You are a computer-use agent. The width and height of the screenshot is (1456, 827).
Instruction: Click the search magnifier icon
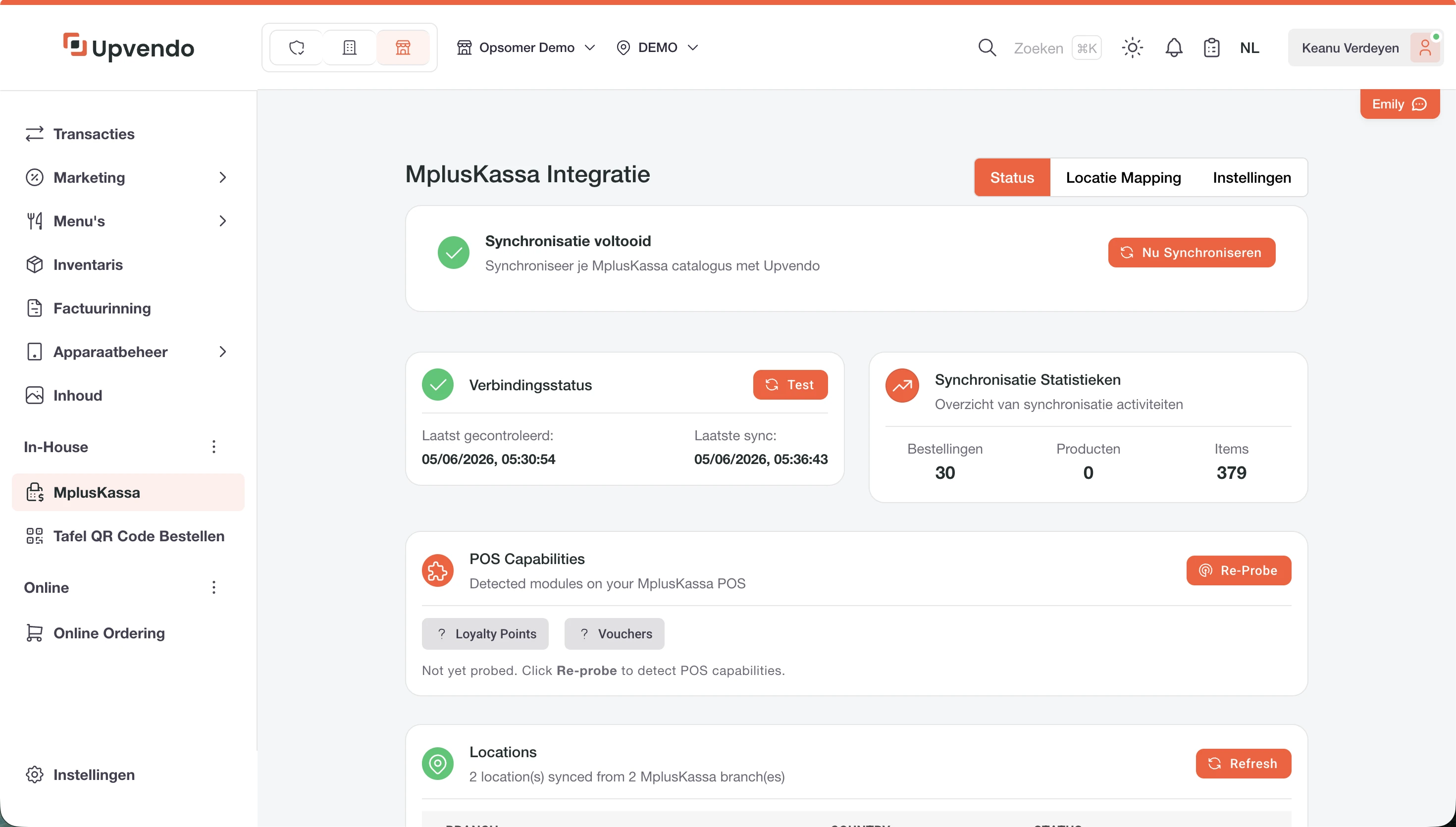[987, 48]
